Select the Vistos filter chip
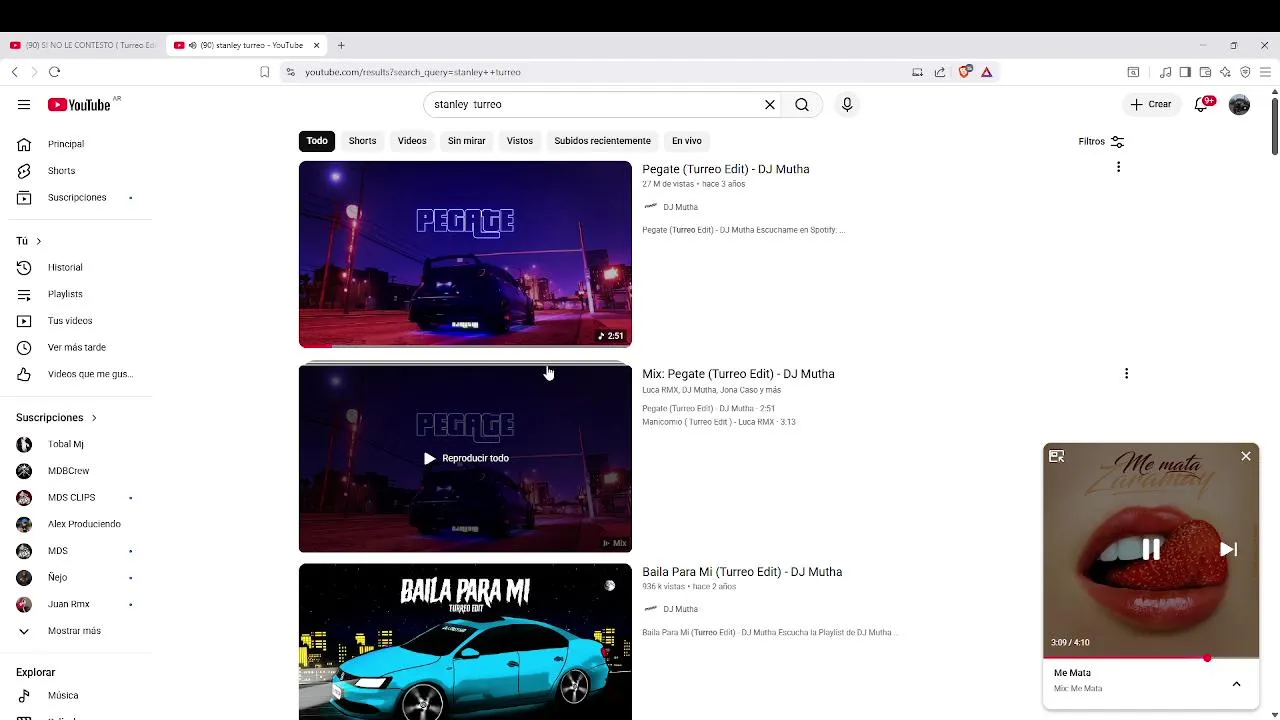The image size is (1280, 720). pos(520,141)
